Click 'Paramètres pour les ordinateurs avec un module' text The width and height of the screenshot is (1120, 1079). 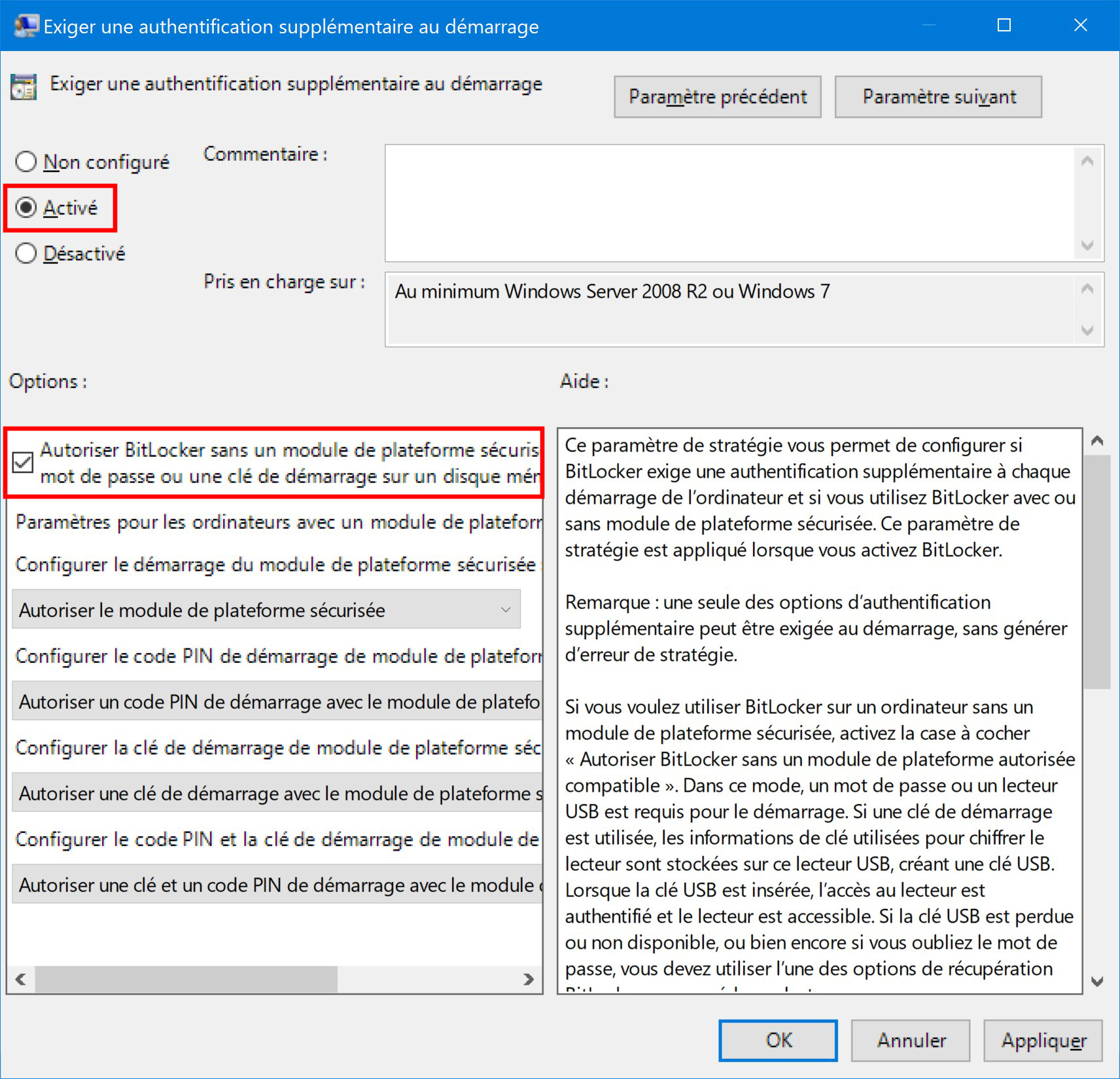[279, 522]
